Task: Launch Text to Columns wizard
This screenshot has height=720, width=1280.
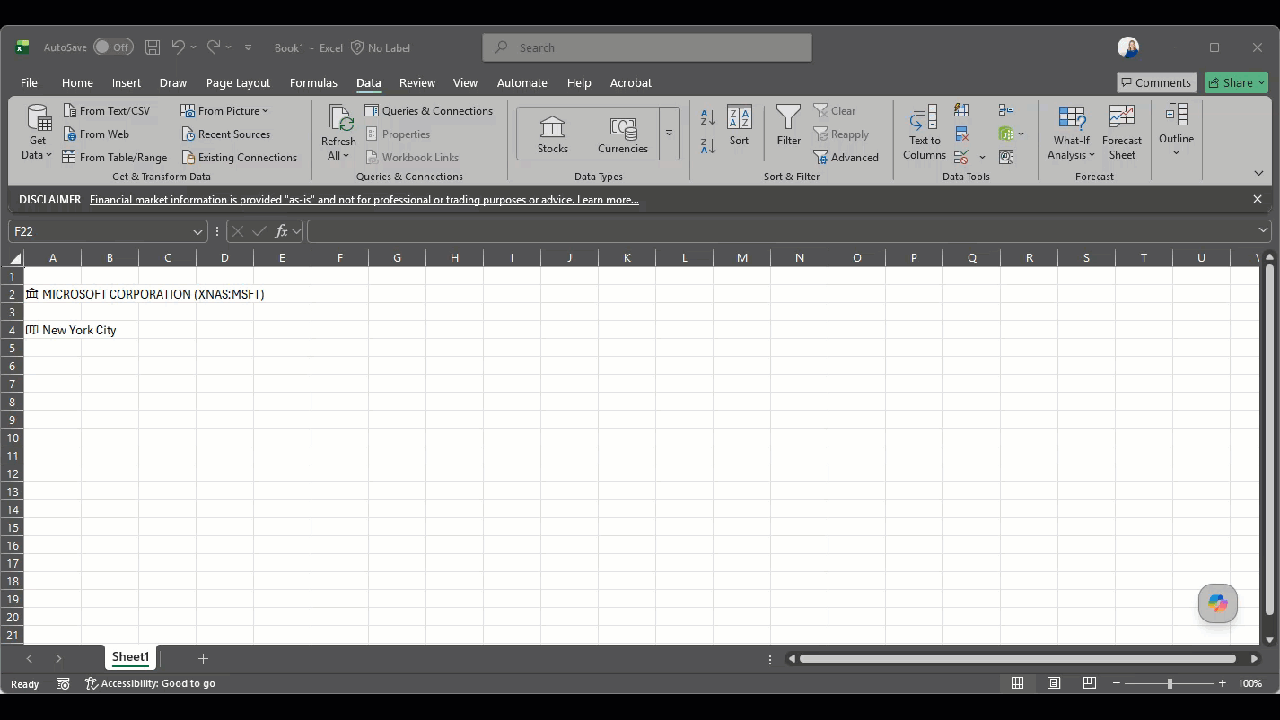Action: point(924,132)
